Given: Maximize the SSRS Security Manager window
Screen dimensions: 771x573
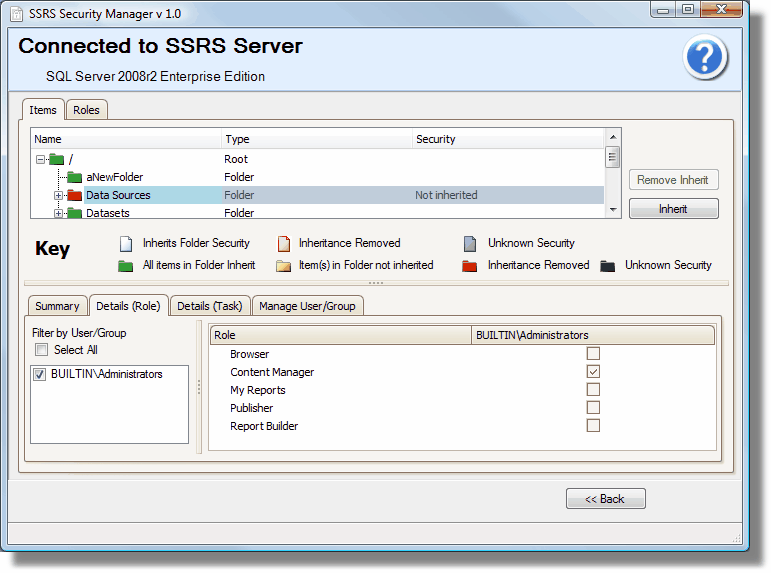Looking at the screenshot, I should click(688, 10).
